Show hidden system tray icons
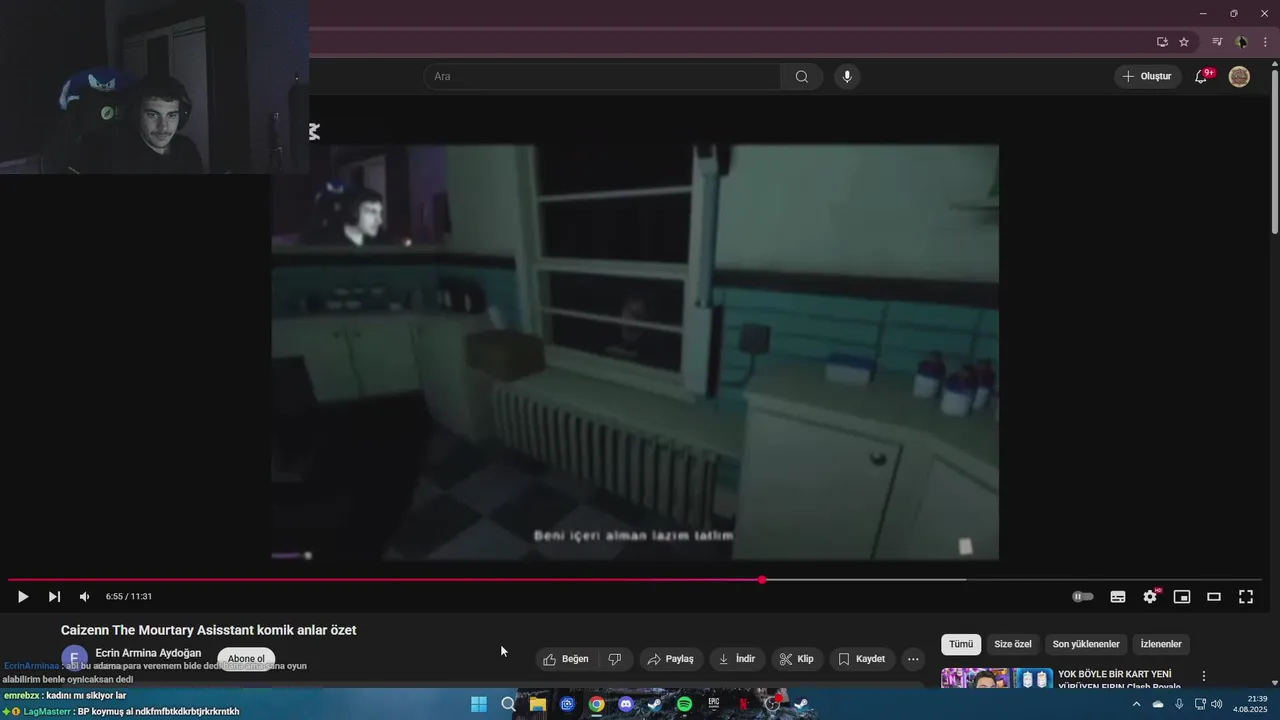 [x=1136, y=704]
